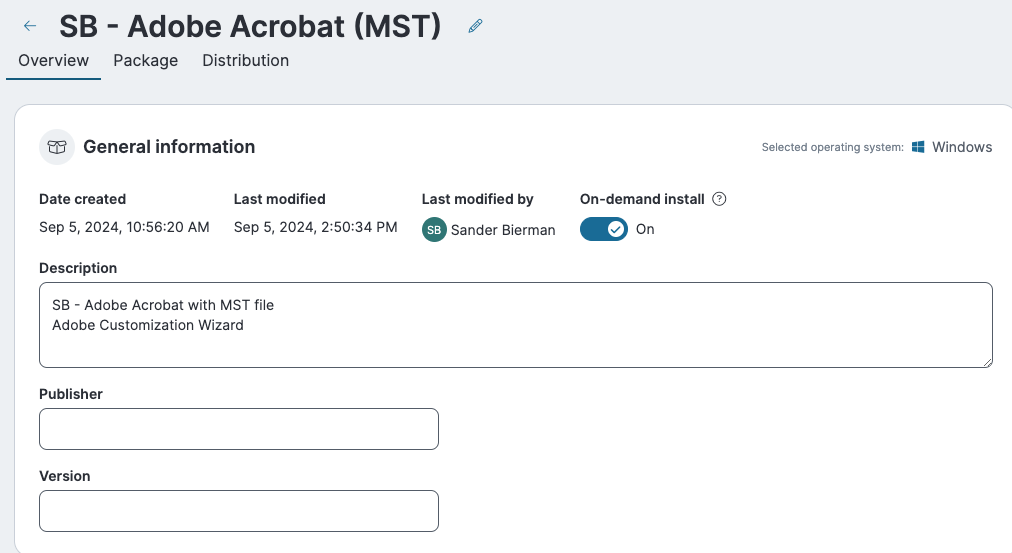This screenshot has width=1012, height=553.
Task: Click the Last modified timestamp value
Action: click(x=316, y=227)
